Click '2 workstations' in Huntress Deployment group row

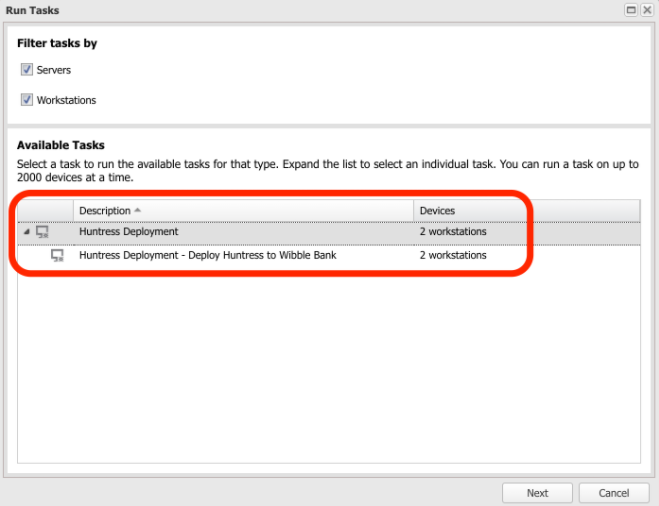point(453,232)
